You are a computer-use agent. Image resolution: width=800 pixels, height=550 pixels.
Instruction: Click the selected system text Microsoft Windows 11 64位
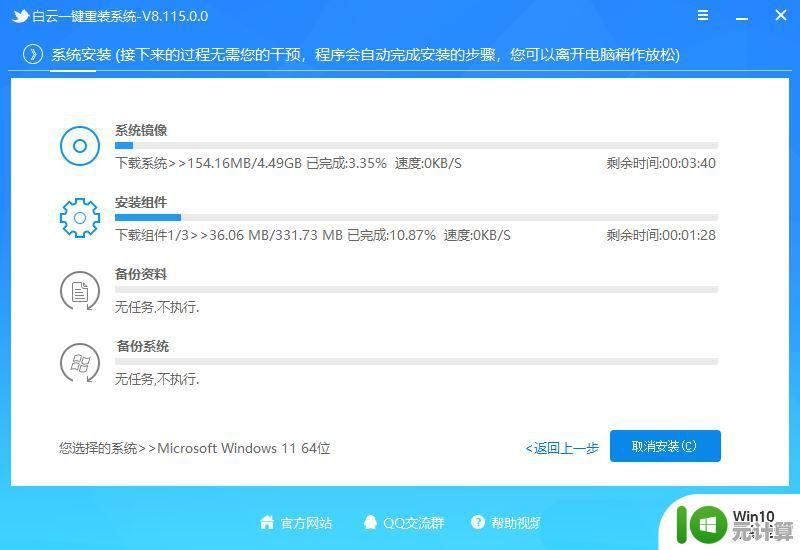tap(244, 448)
